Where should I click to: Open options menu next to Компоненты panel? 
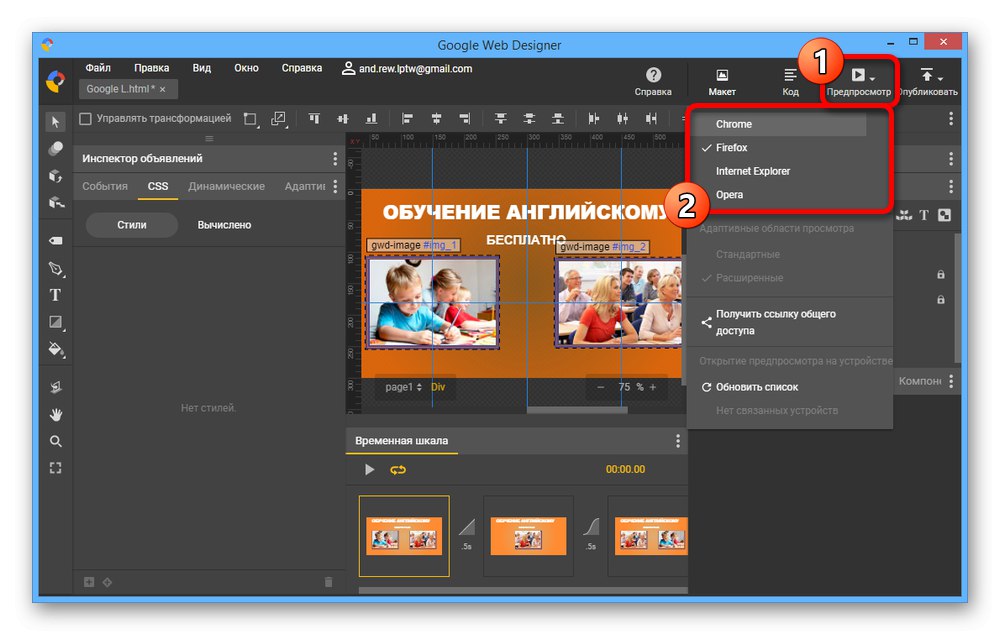[x=951, y=381]
